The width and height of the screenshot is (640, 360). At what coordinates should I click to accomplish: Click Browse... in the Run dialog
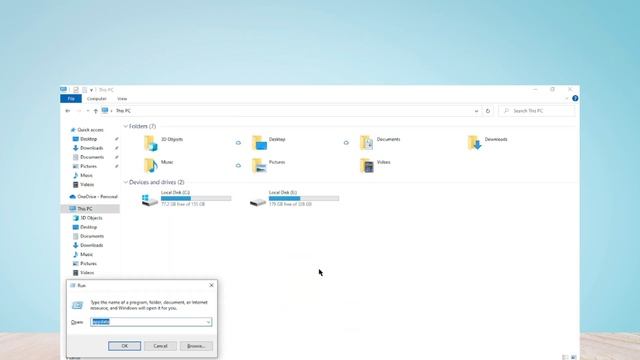[196, 346]
